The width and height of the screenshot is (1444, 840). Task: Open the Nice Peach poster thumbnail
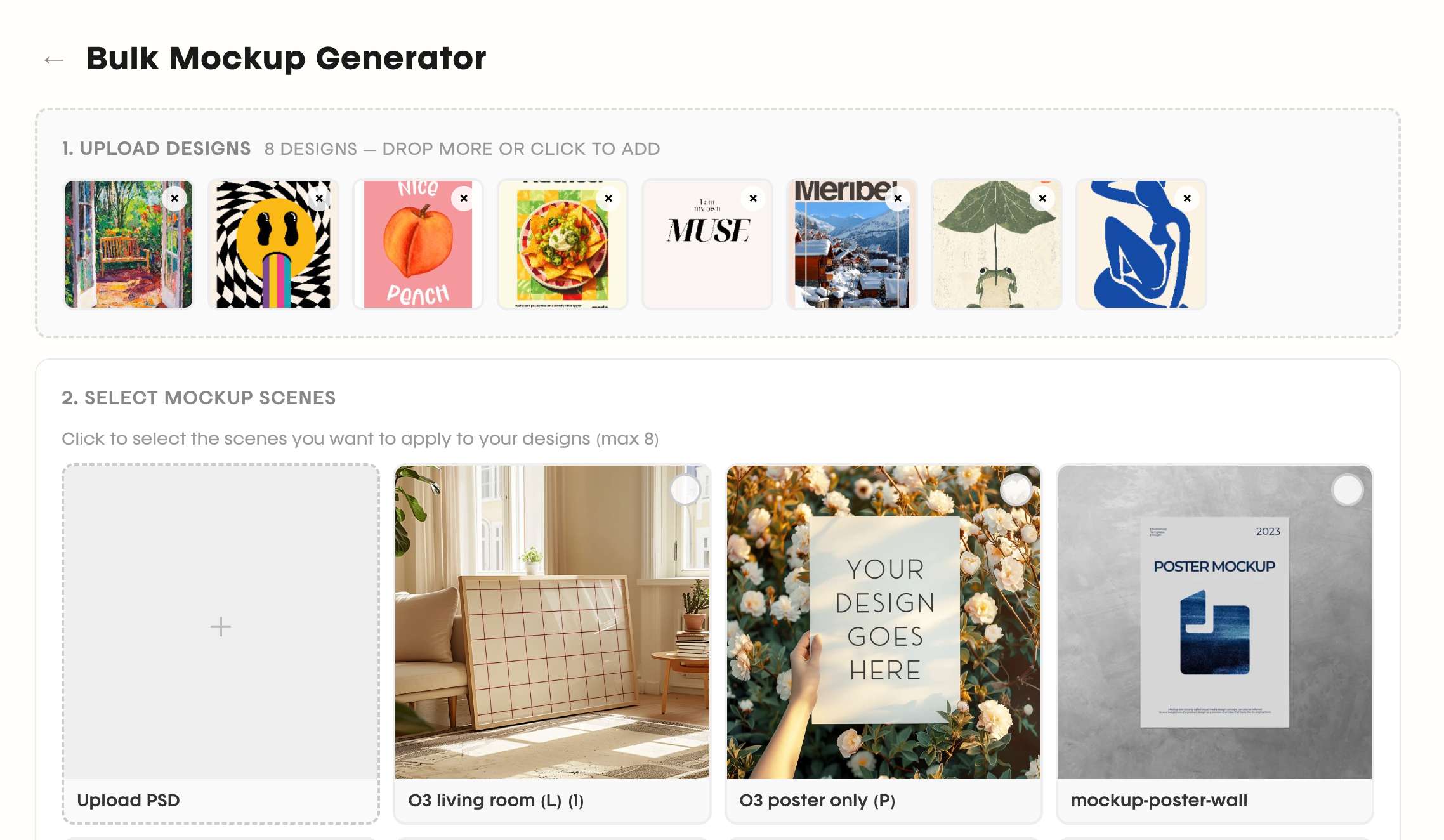[418, 244]
